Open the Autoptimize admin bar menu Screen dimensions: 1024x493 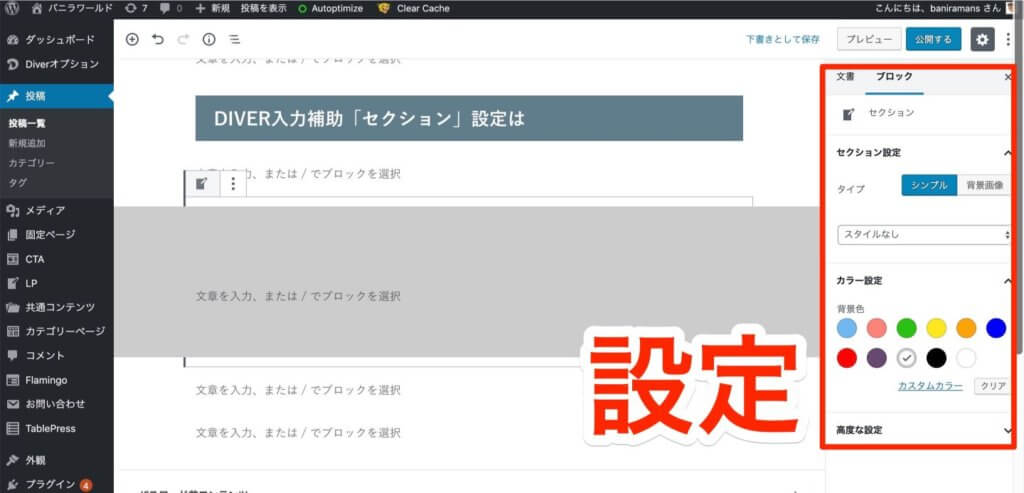[x=330, y=9]
